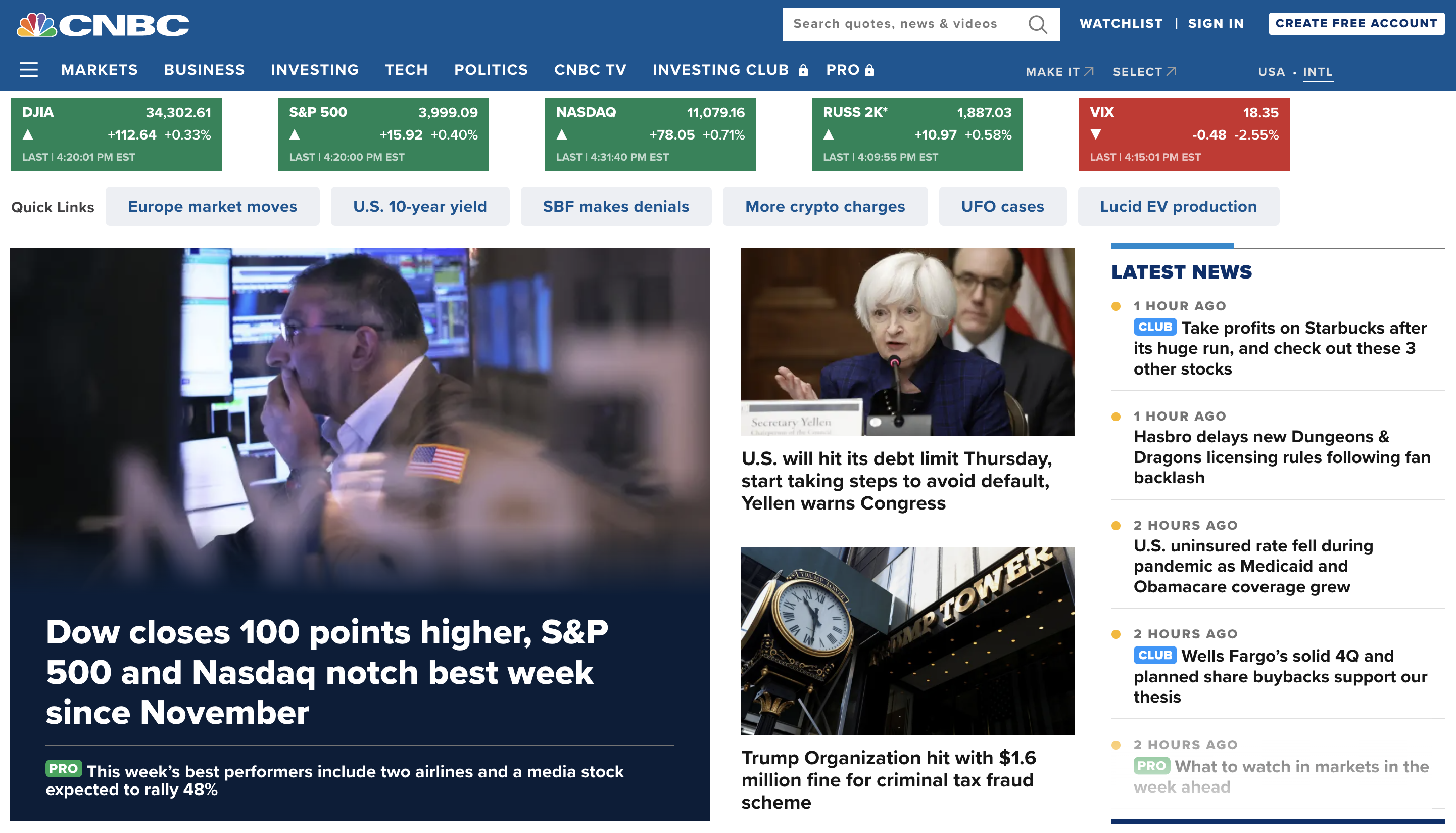Screen dimensions: 1456x833
Task: Click the DJIA value 34,302.61
Action: pyautogui.click(x=178, y=112)
